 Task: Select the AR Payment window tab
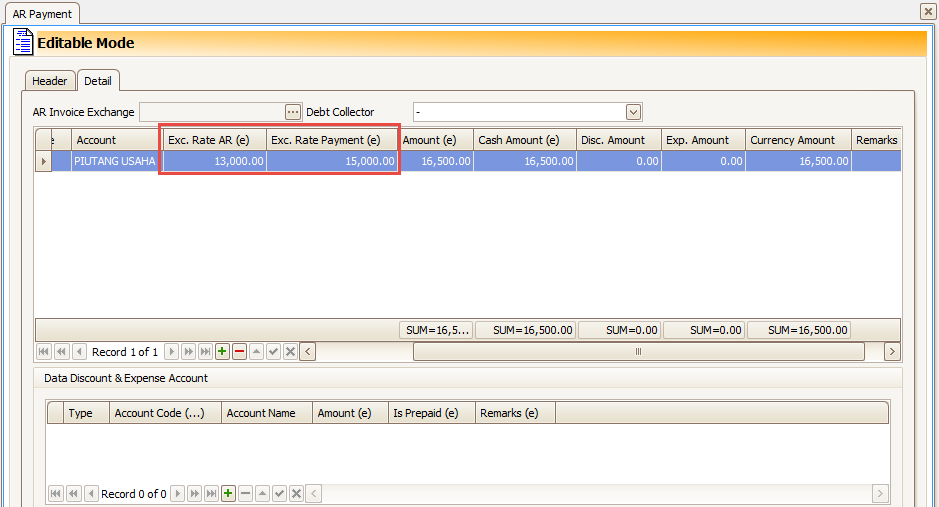point(42,14)
